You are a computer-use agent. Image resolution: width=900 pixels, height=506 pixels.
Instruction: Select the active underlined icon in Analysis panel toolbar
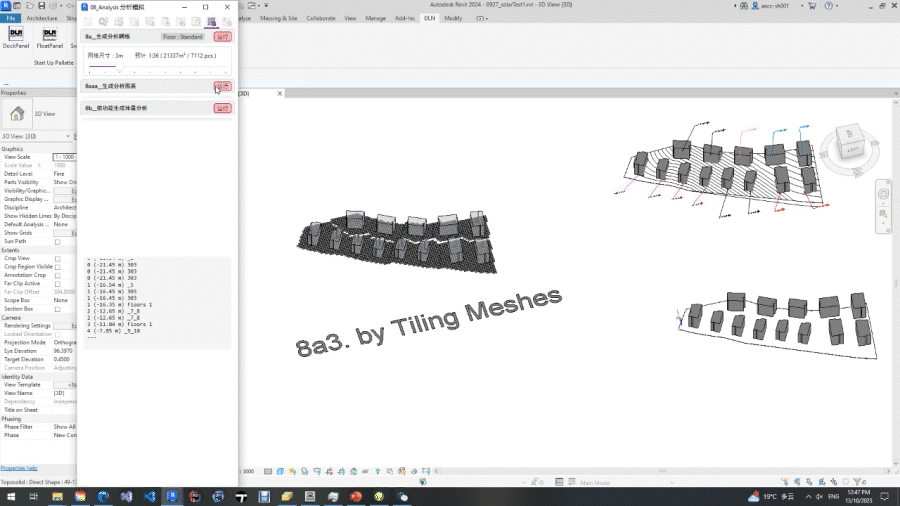click(211, 22)
